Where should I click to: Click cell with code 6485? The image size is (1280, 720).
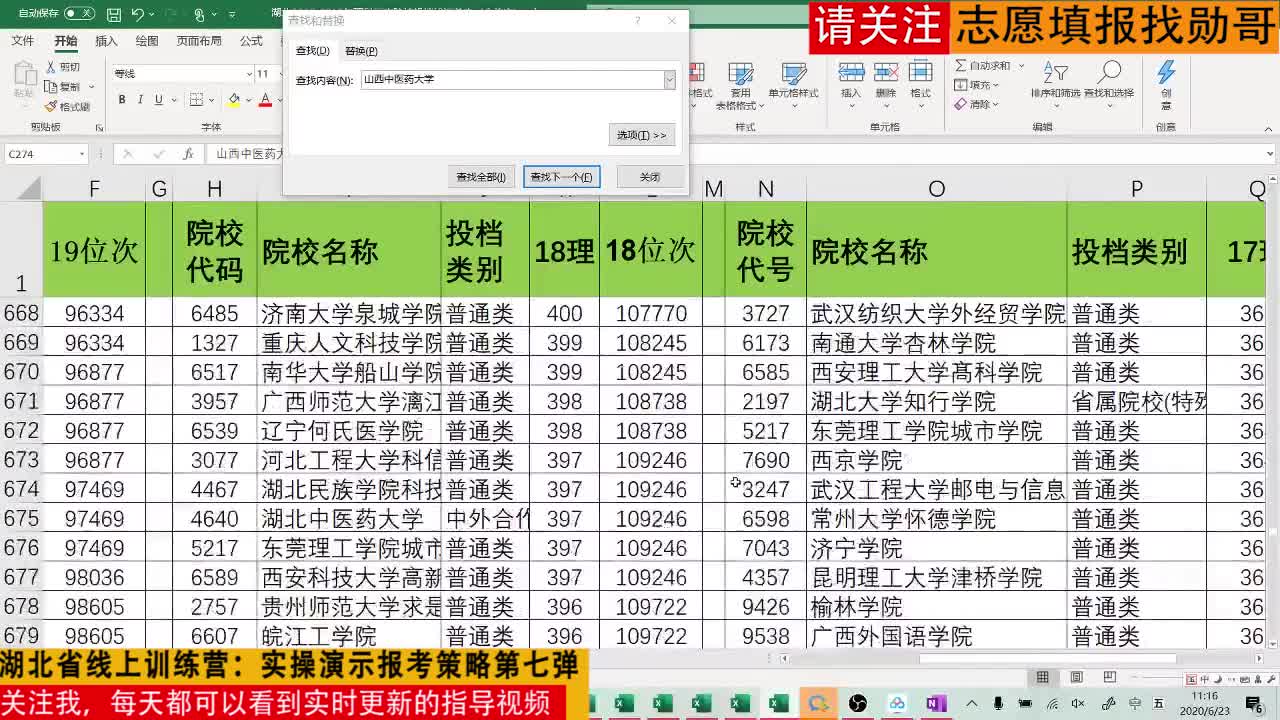click(x=215, y=314)
